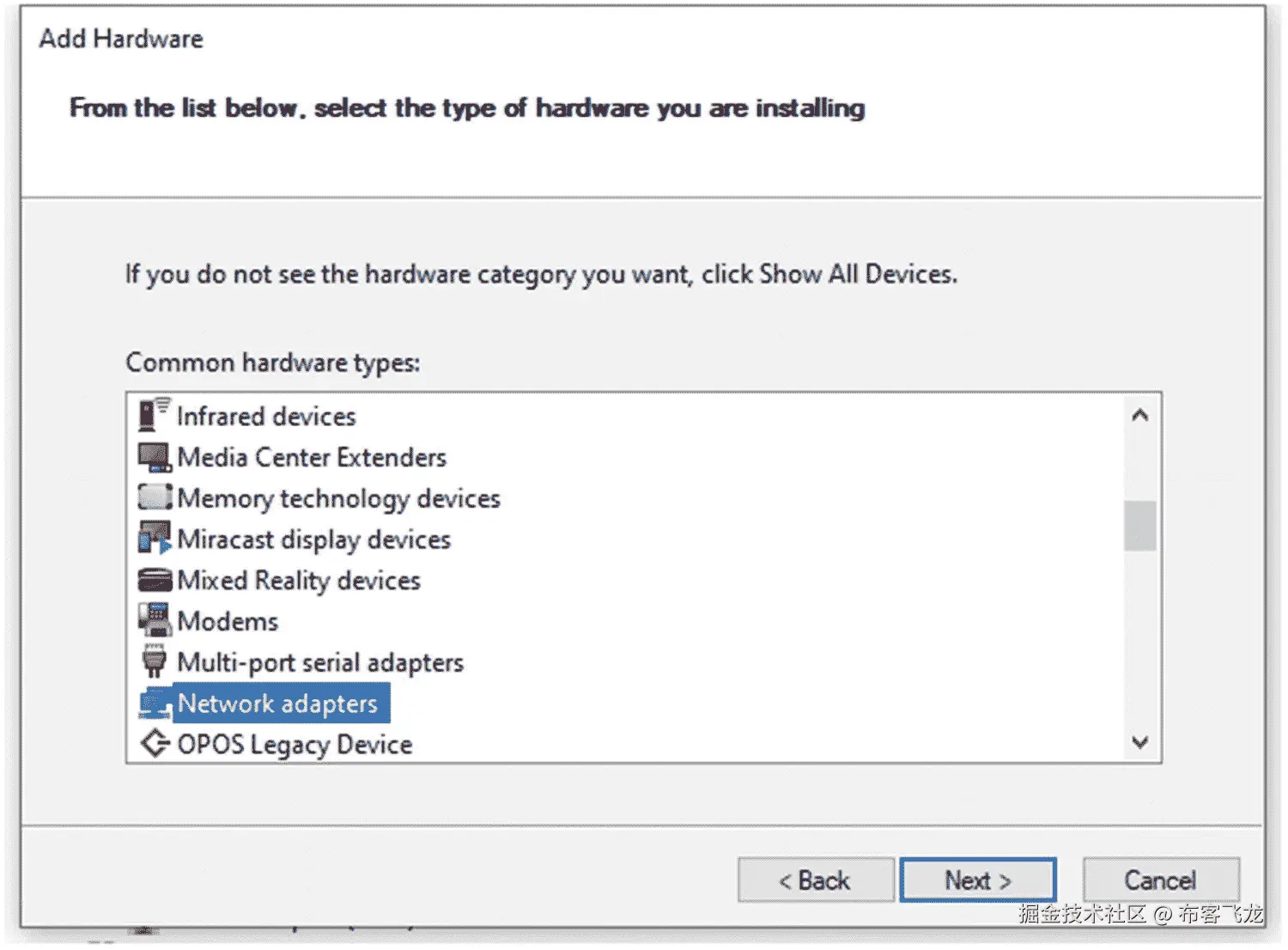
Task: Click the Infrared devices icon
Action: [x=155, y=416]
